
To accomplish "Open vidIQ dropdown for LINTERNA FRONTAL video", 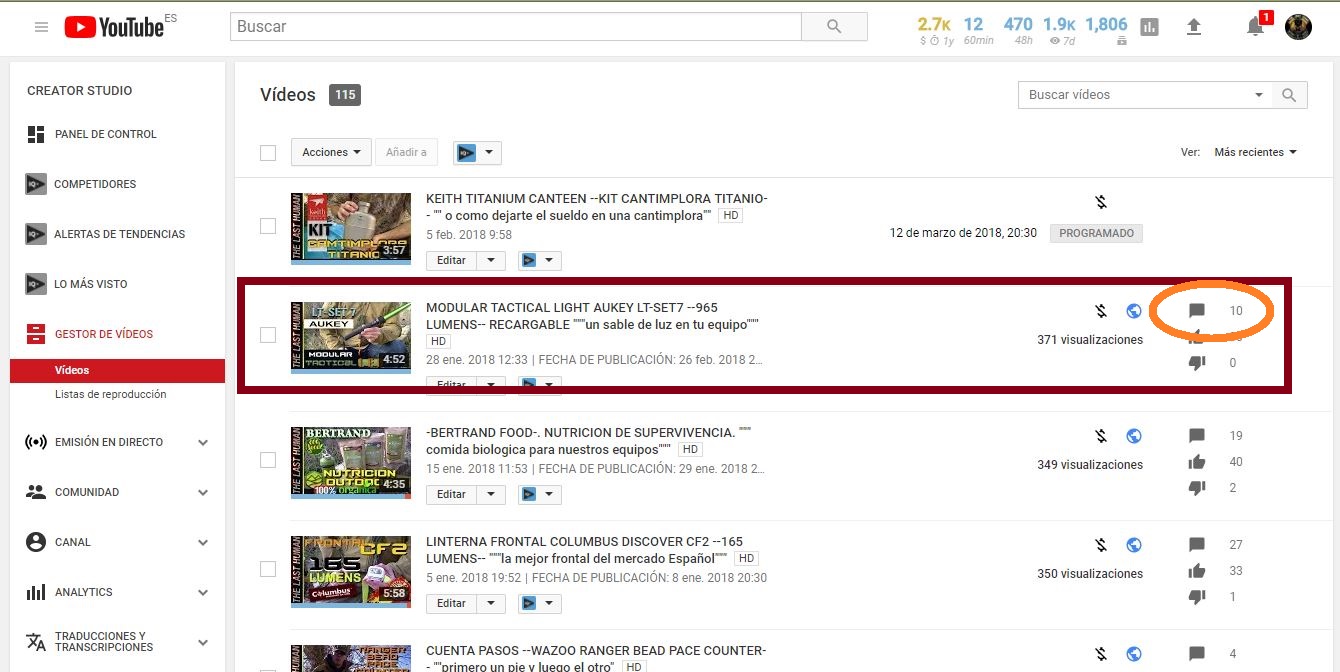I will click(538, 603).
